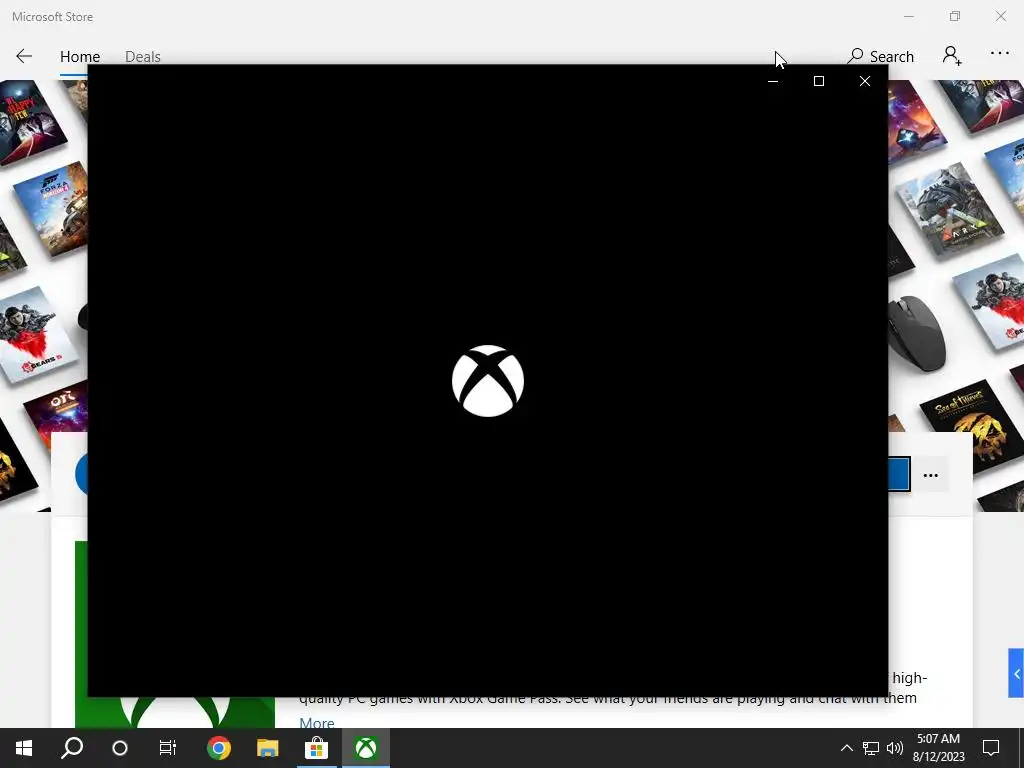Open the more options button beside the blue button

[x=931, y=475]
